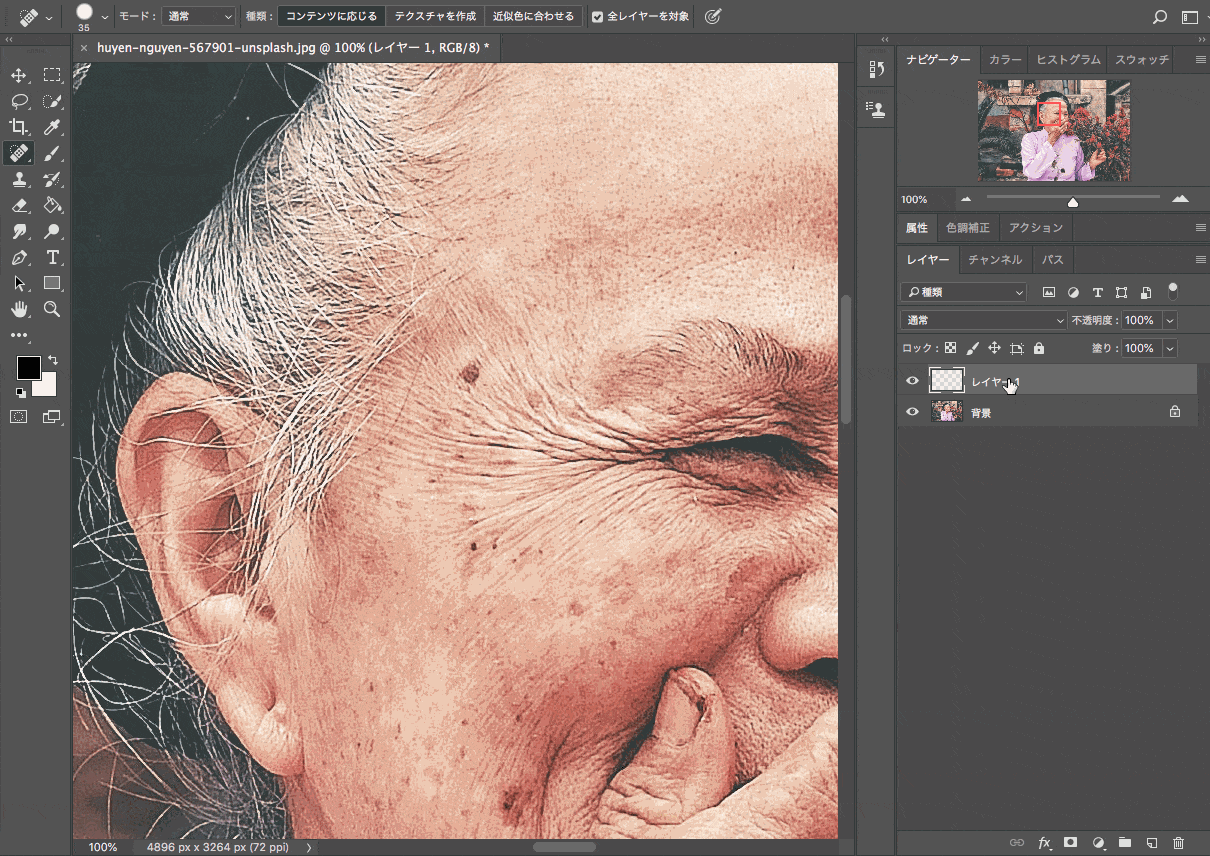The height and width of the screenshot is (856, 1210).
Task: Select the Spot Healing Brush tool
Action: click(19, 153)
